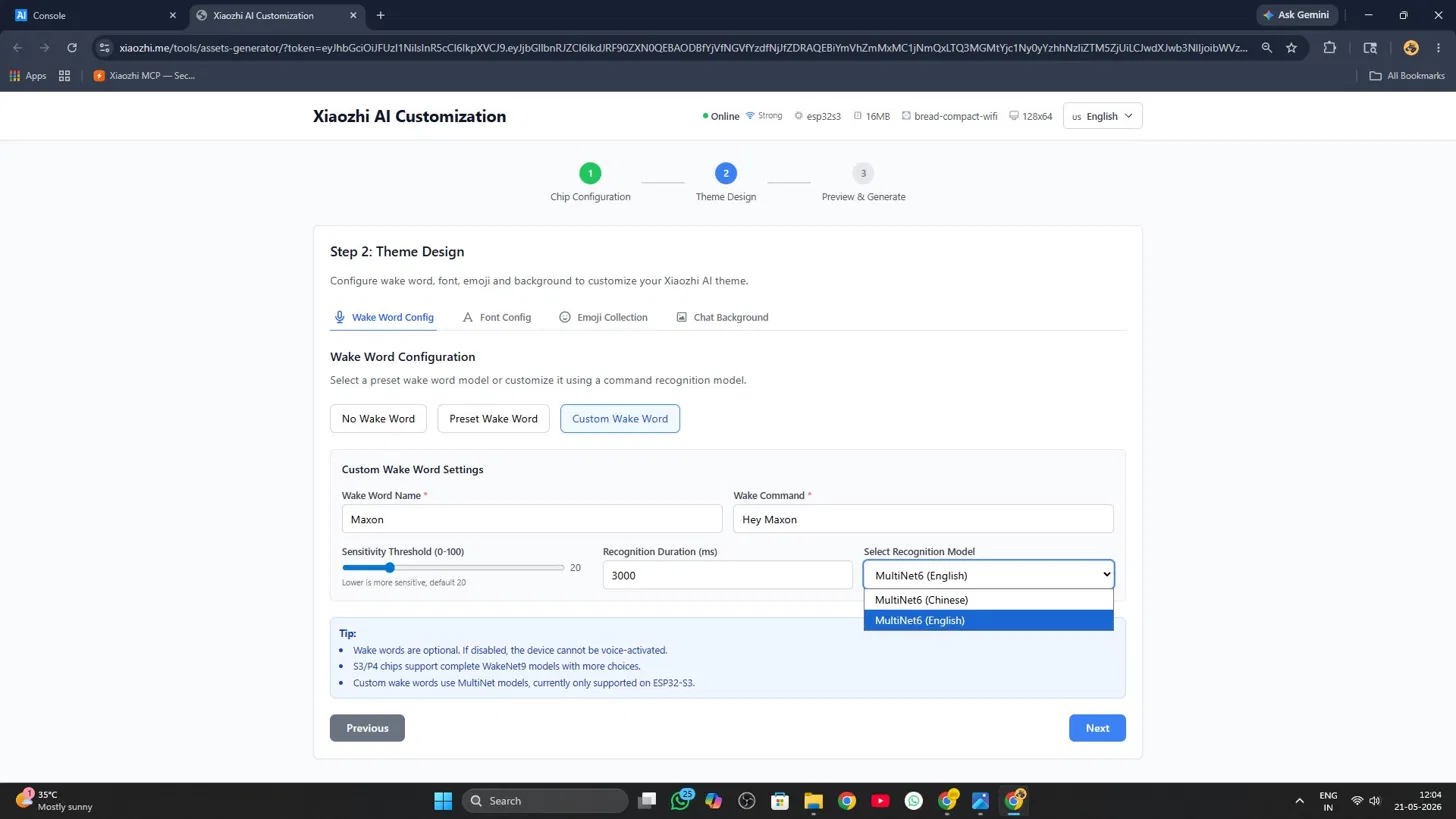Click the 128x64 display label

pyautogui.click(x=1030, y=116)
